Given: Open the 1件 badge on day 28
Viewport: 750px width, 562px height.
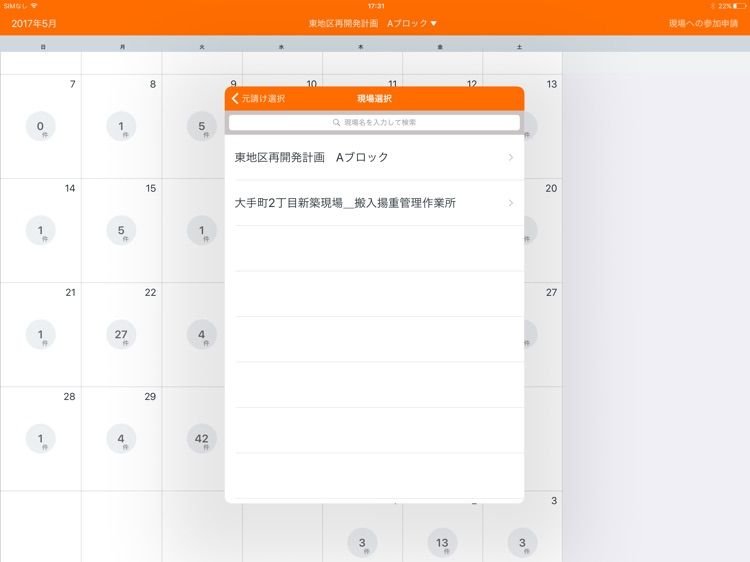Looking at the screenshot, I should 41,439.
